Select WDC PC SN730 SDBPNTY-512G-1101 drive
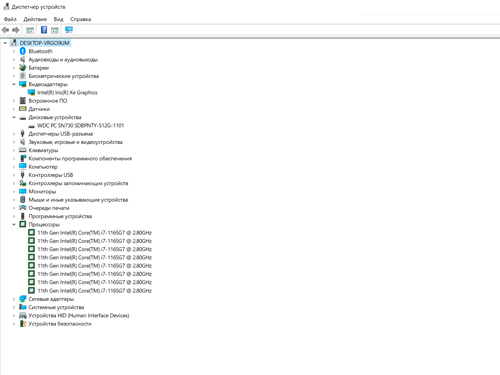 click(x=80, y=126)
